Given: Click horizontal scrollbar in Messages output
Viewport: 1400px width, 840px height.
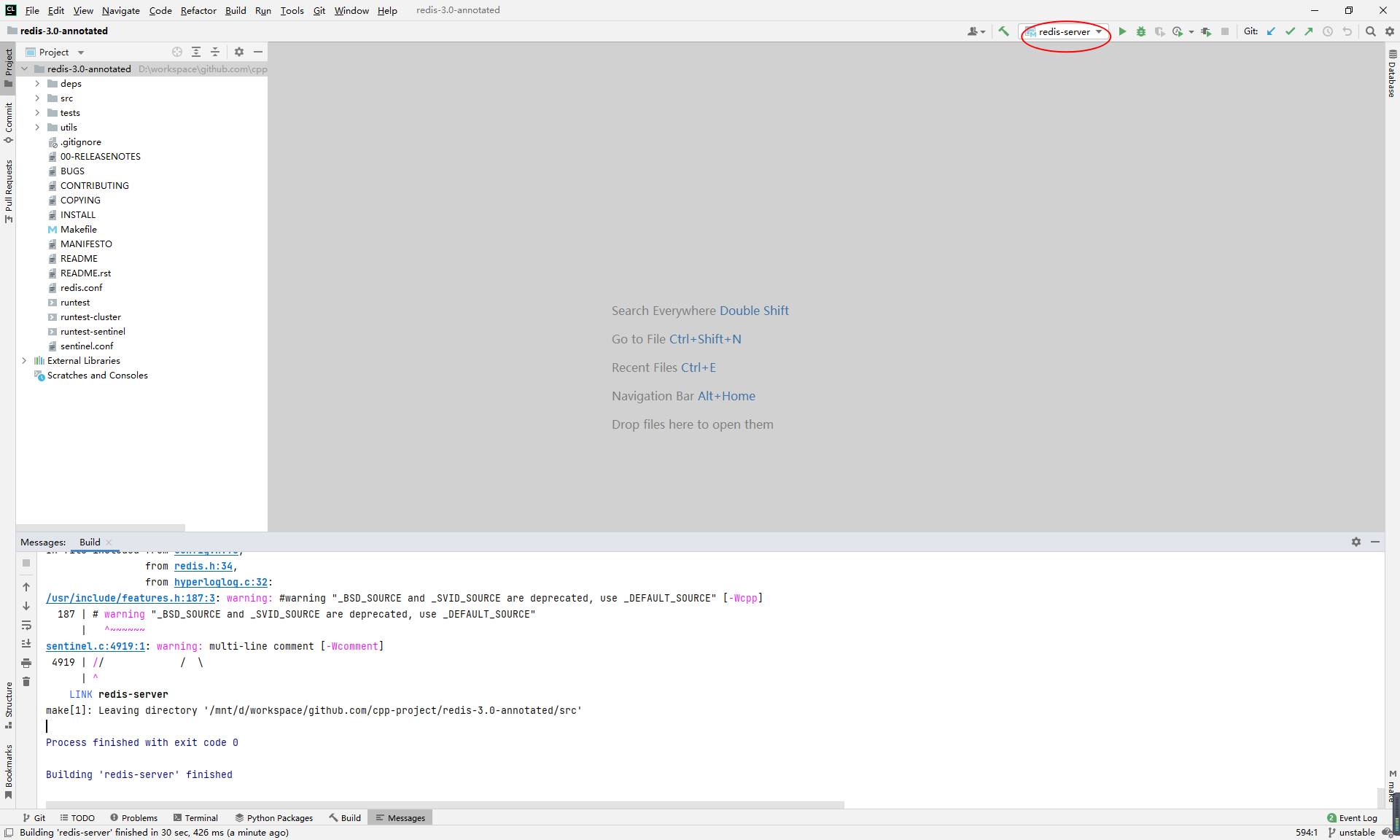Looking at the screenshot, I should tap(445, 805).
